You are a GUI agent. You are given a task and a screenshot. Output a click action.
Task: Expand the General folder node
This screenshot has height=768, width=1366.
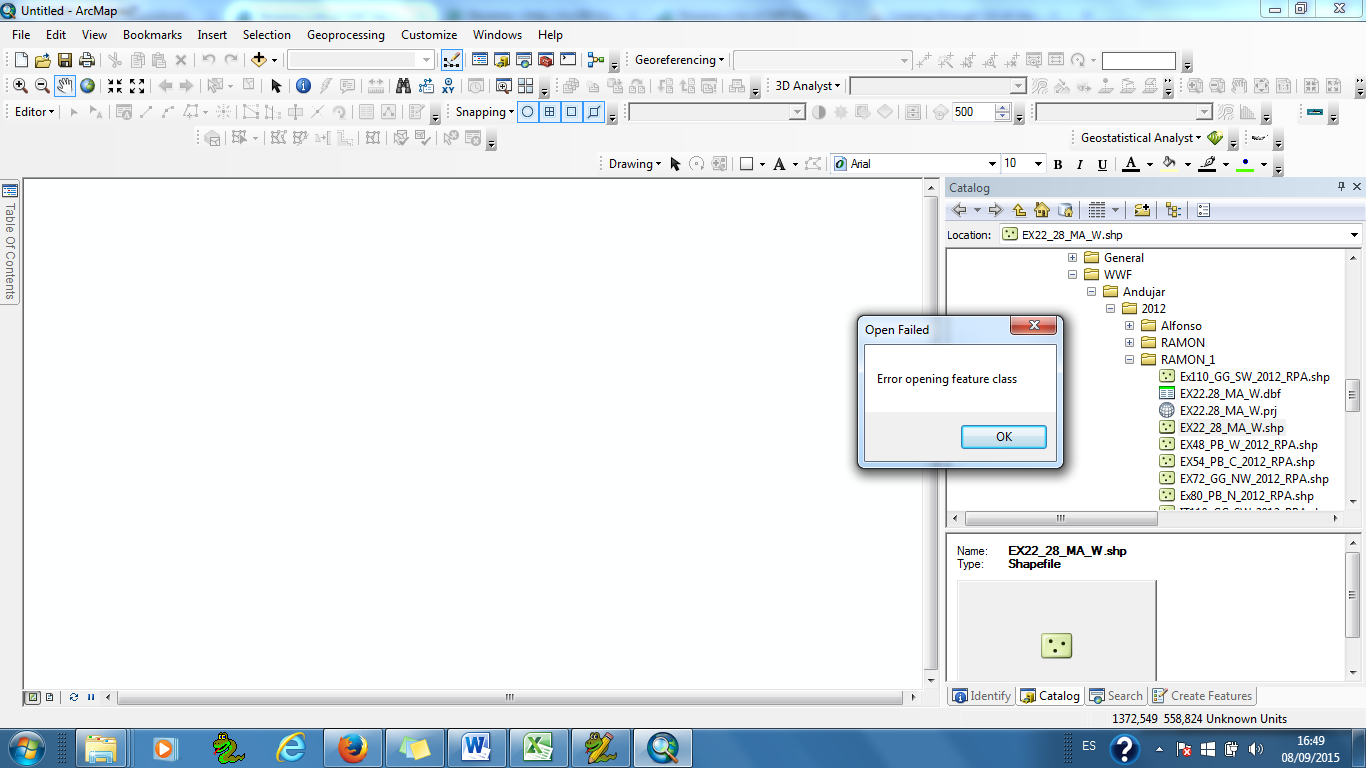tap(1073, 258)
